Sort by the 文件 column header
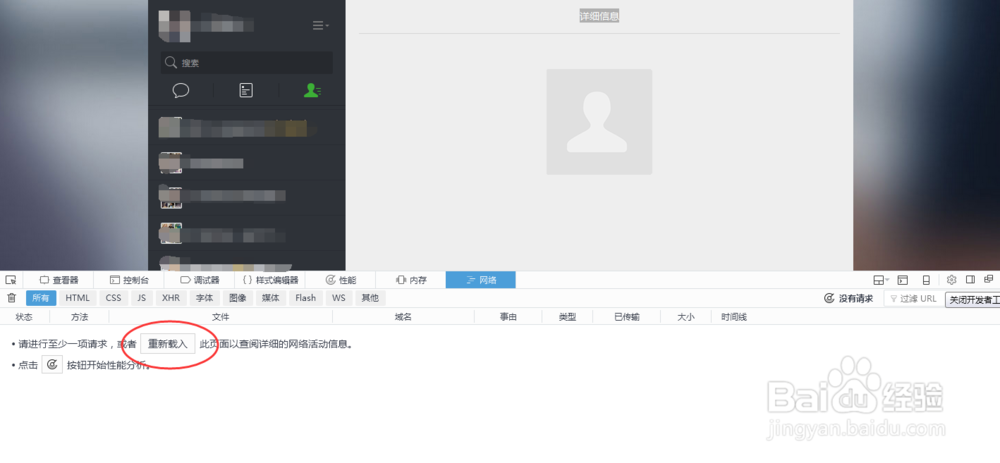 click(221, 317)
